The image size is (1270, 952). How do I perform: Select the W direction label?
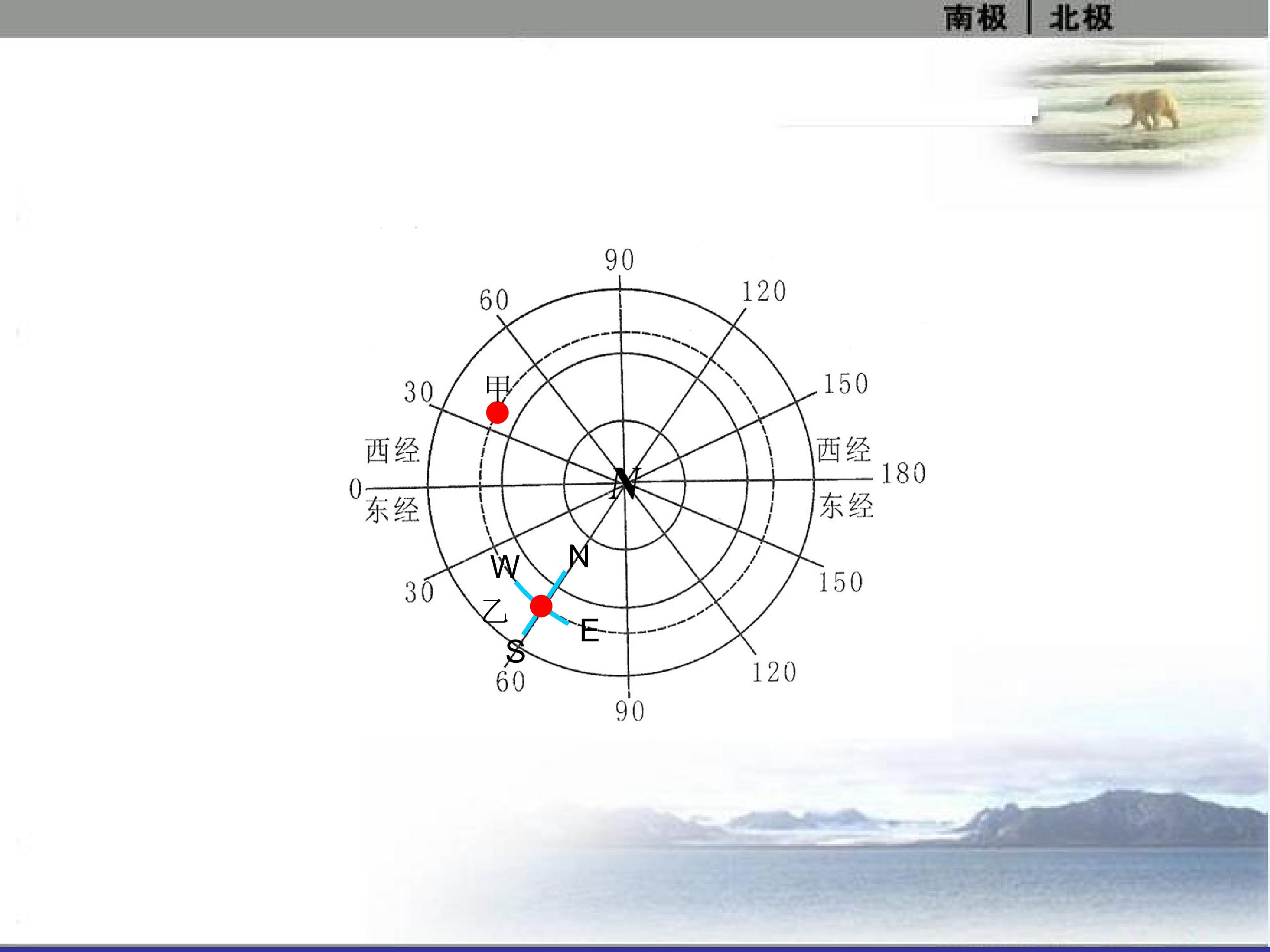coord(505,568)
